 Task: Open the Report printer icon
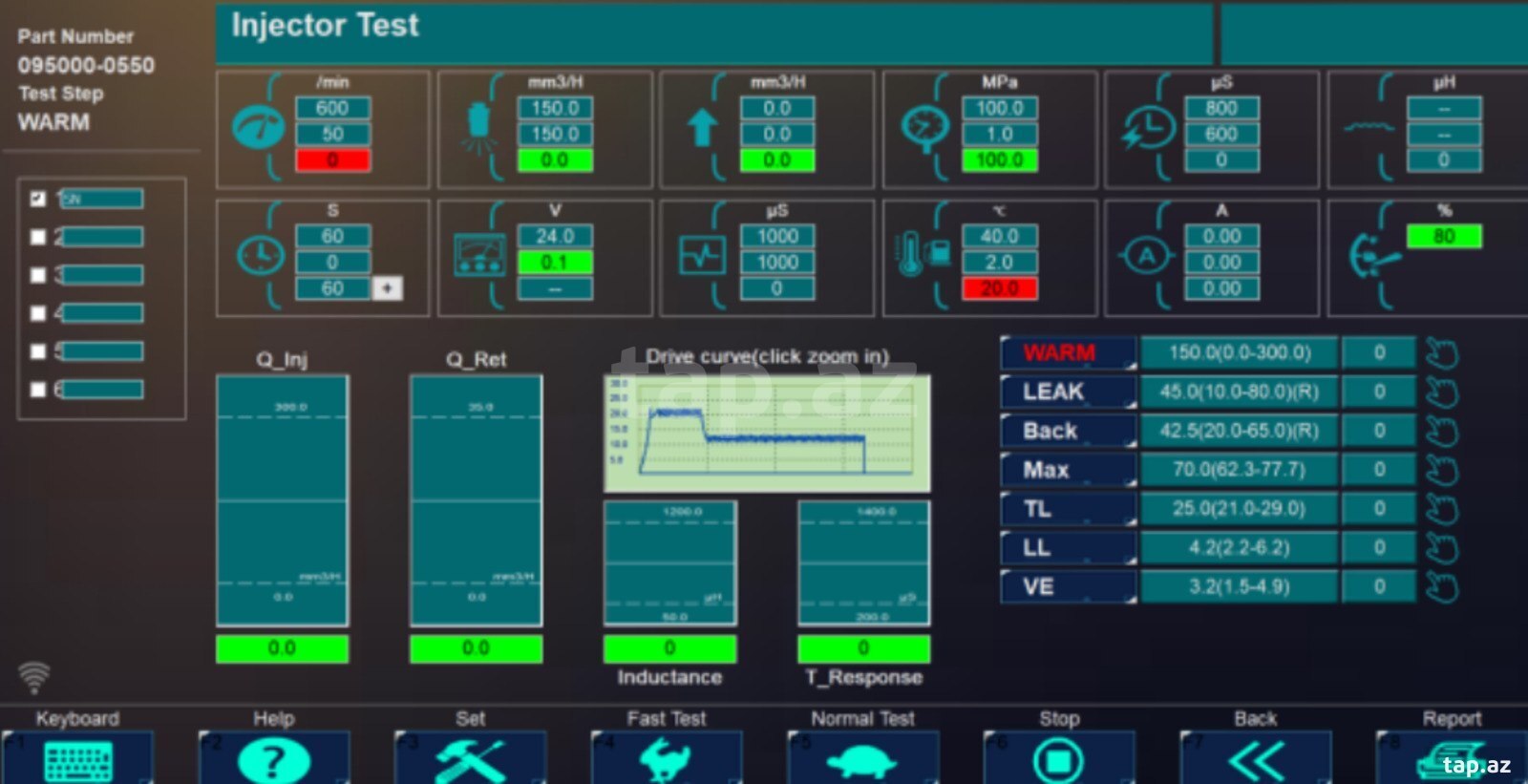pyautogui.click(x=1452, y=758)
